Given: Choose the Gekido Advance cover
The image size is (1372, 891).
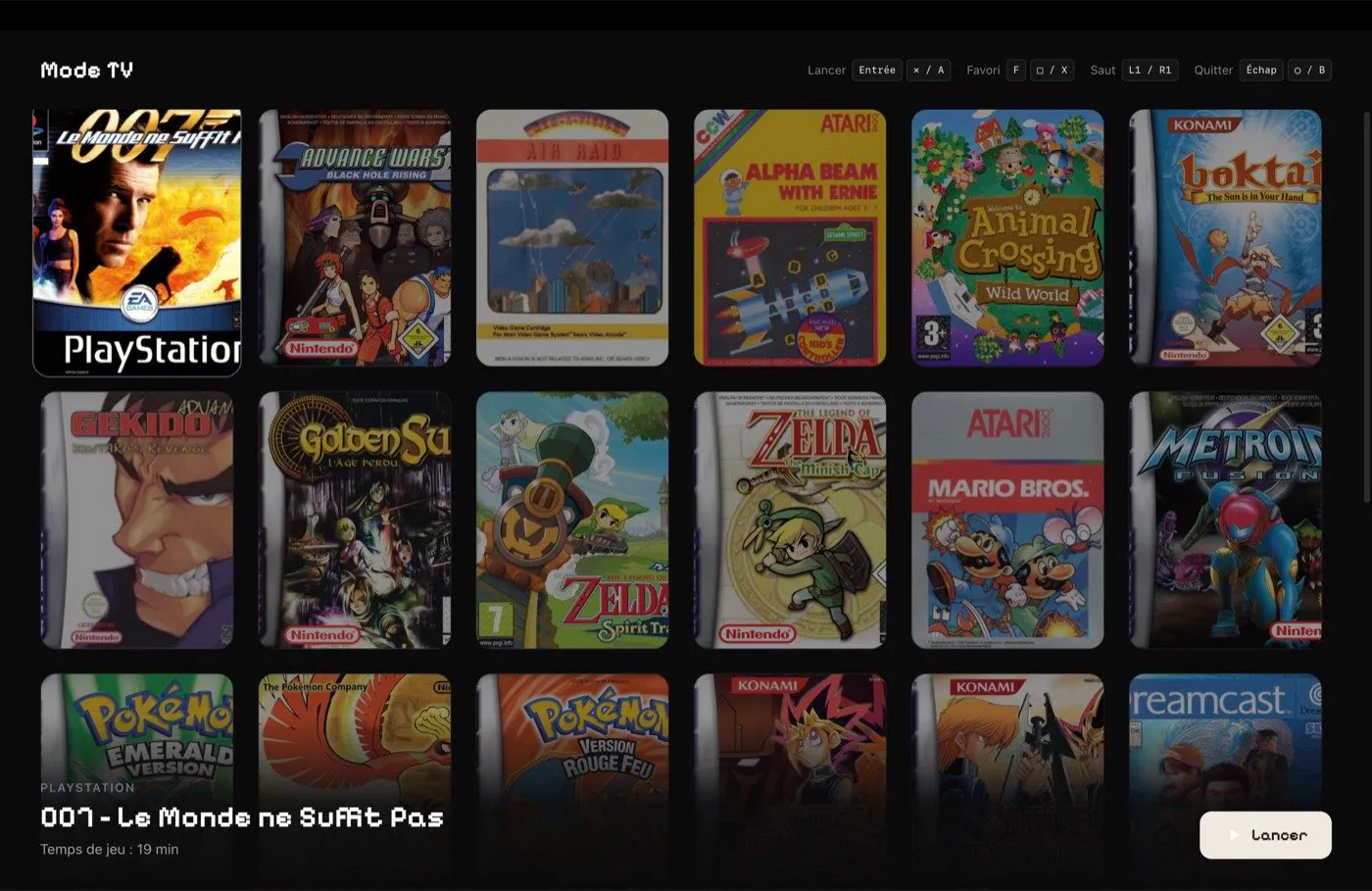Looking at the screenshot, I should point(137,520).
